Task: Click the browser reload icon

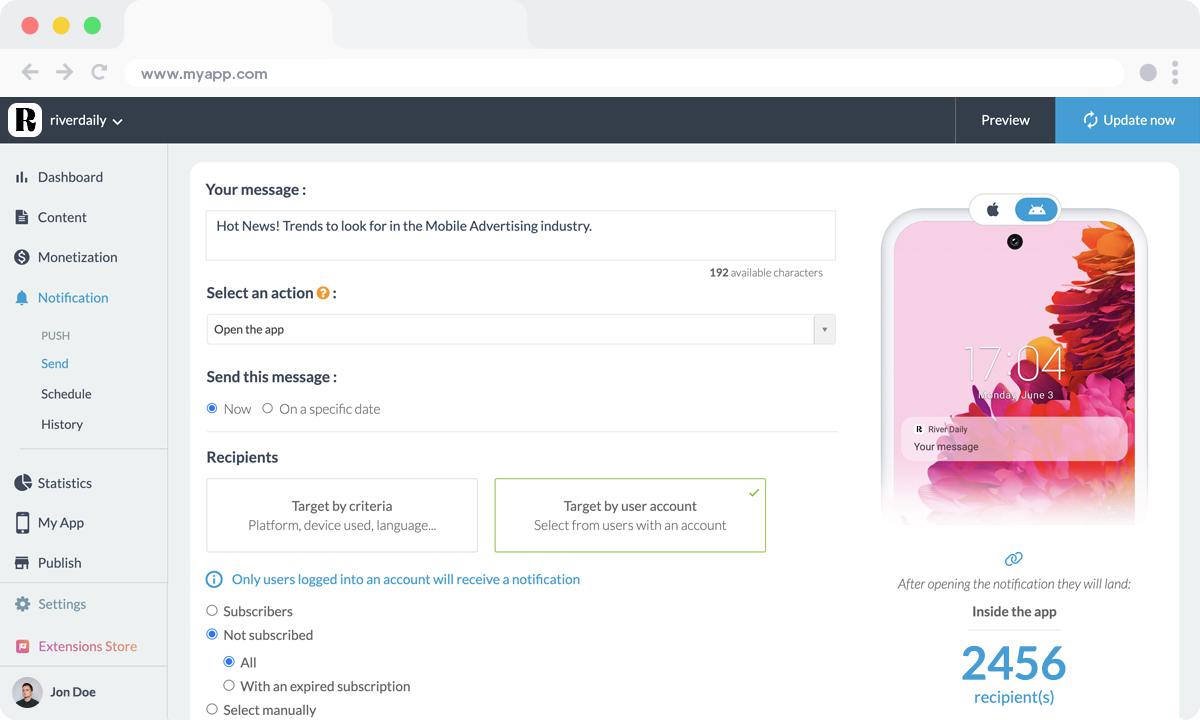Action: tap(99, 72)
